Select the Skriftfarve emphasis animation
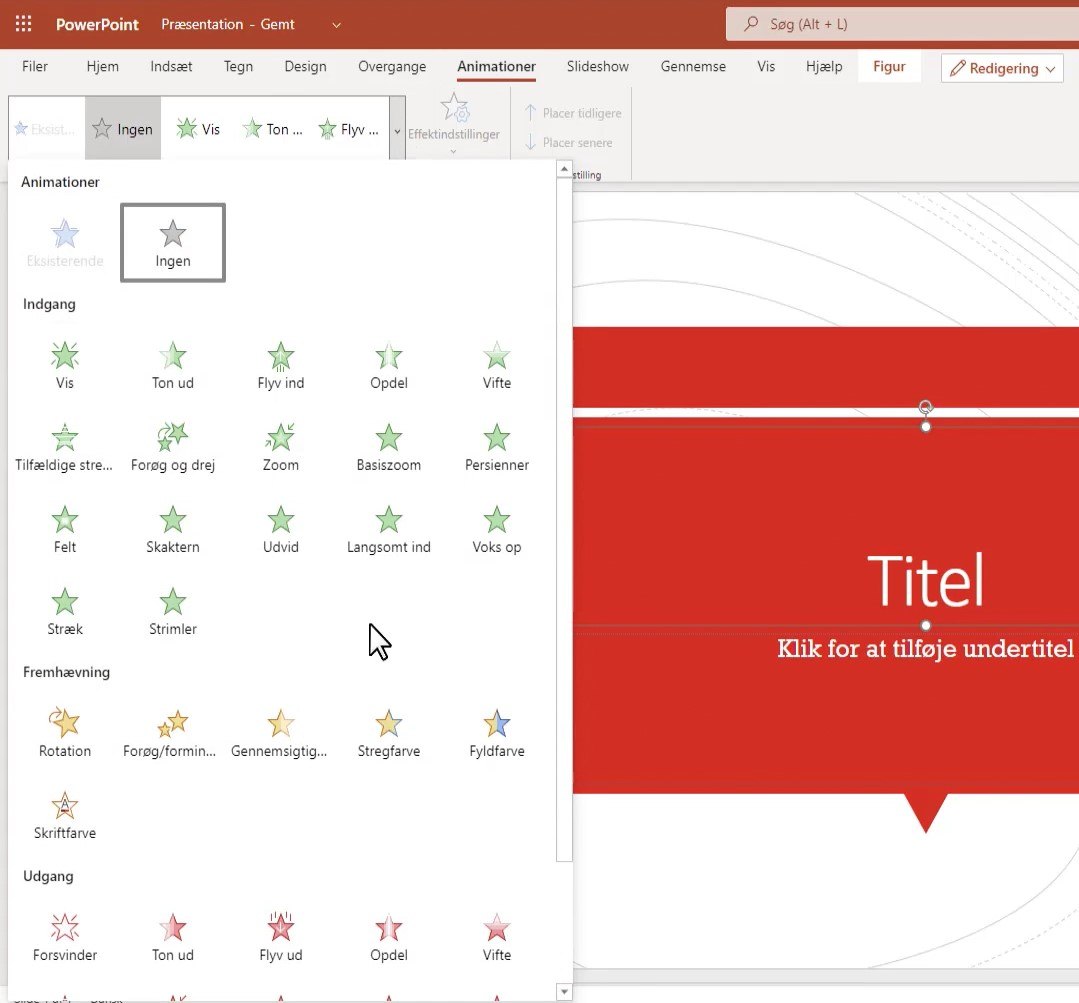Image resolution: width=1079 pixels, height=1003 pixels. pyautogui.click(x=65, y=815)
